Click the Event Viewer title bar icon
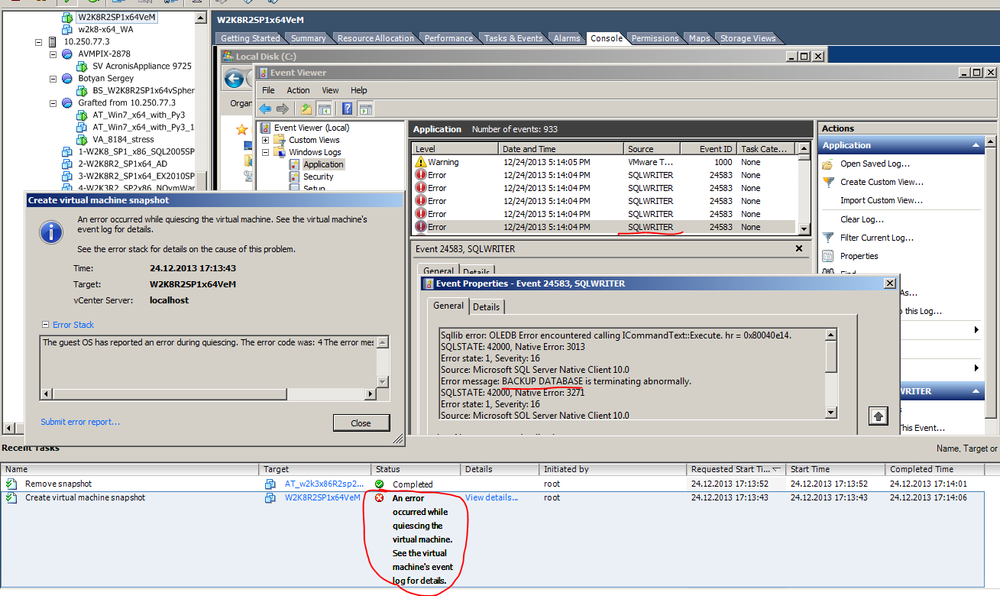Screen dimensions: 1000x596 pyautogui.click(x=263, y=73)
